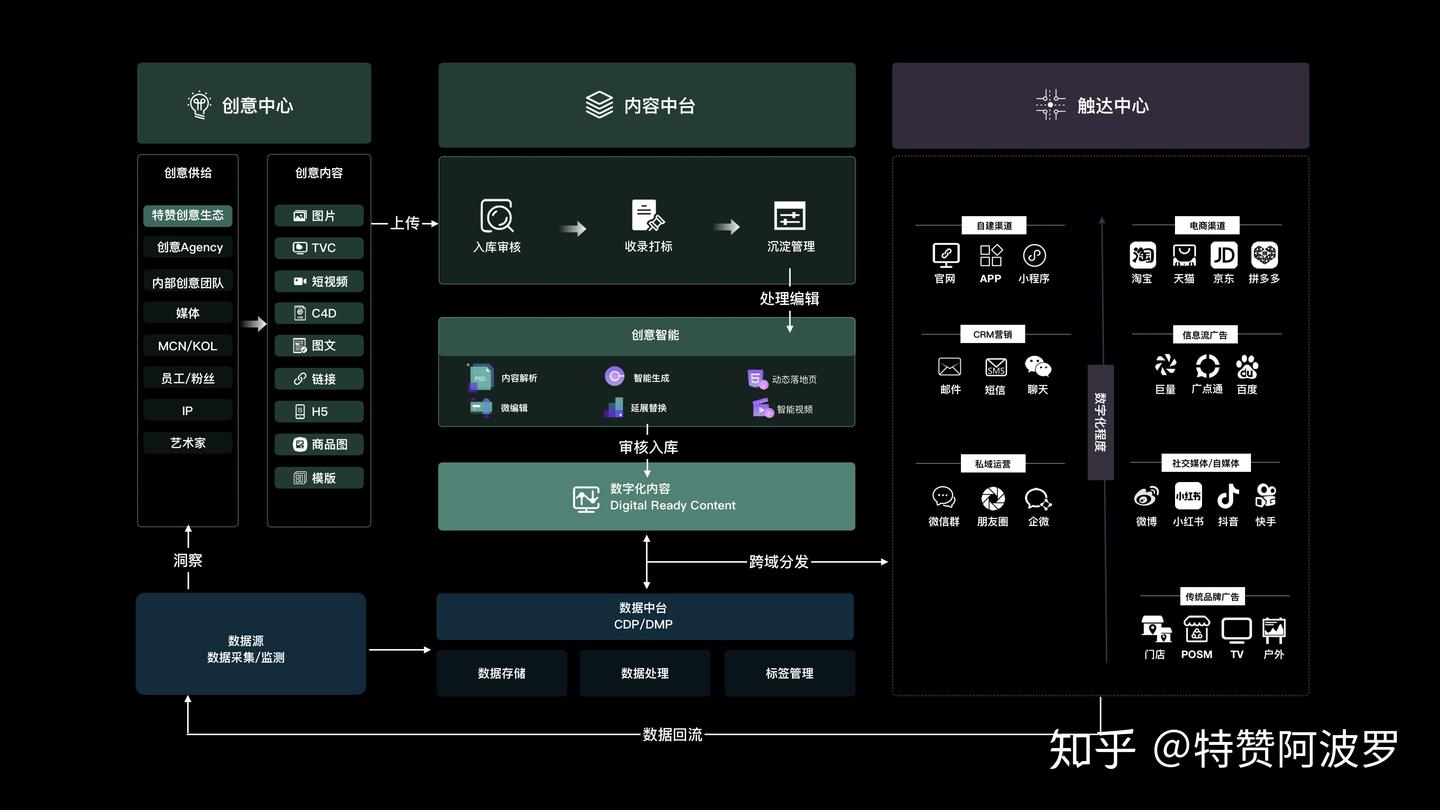
Task: Open the 邮件 envelope icon under CRM营销
Action: coord(948,368)
